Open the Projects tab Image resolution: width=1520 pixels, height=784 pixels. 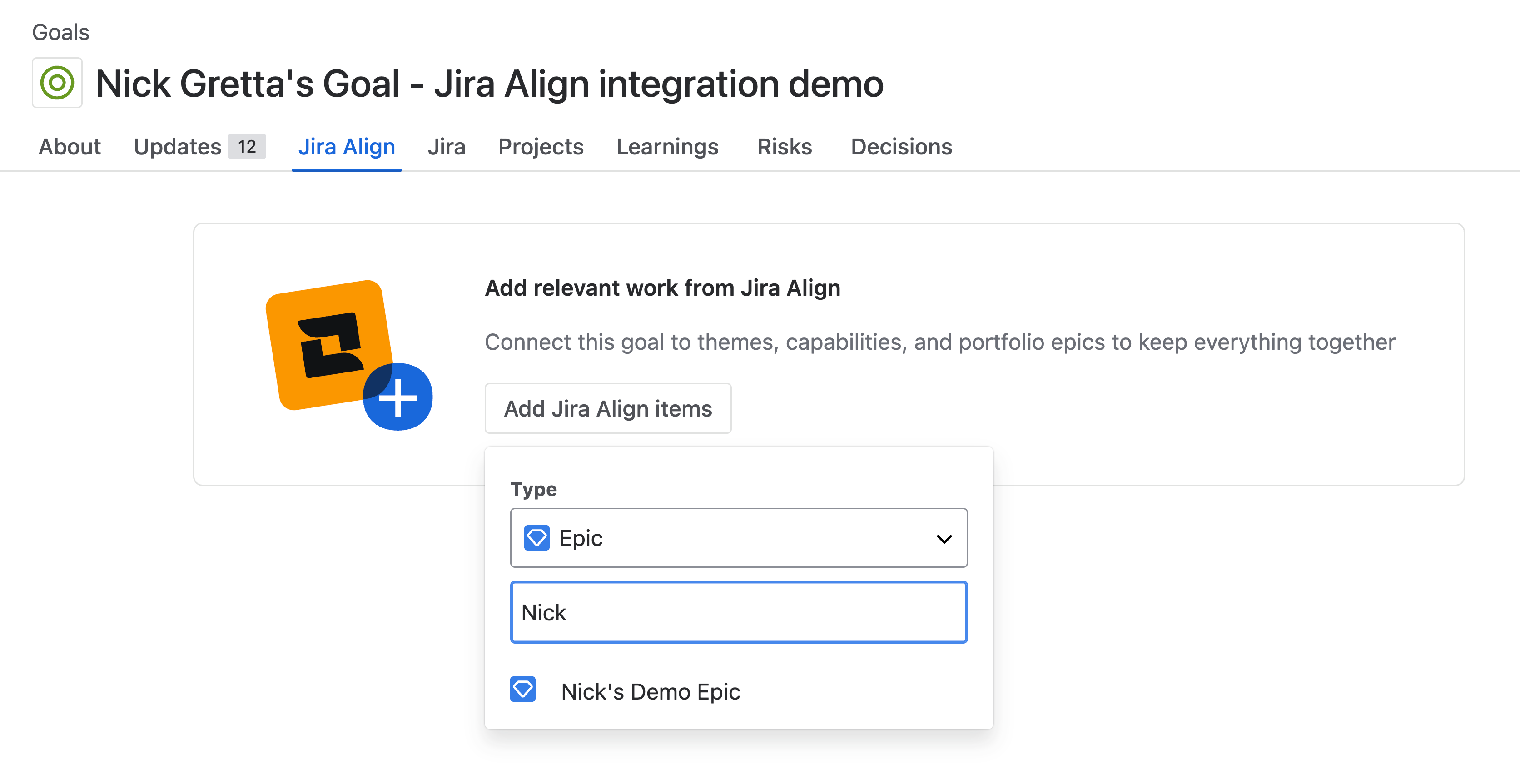point(541,147)
